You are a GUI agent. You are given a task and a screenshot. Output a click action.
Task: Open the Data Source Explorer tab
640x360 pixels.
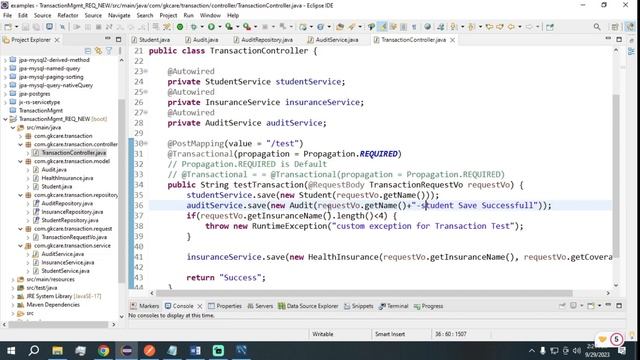tap(308, 306)
